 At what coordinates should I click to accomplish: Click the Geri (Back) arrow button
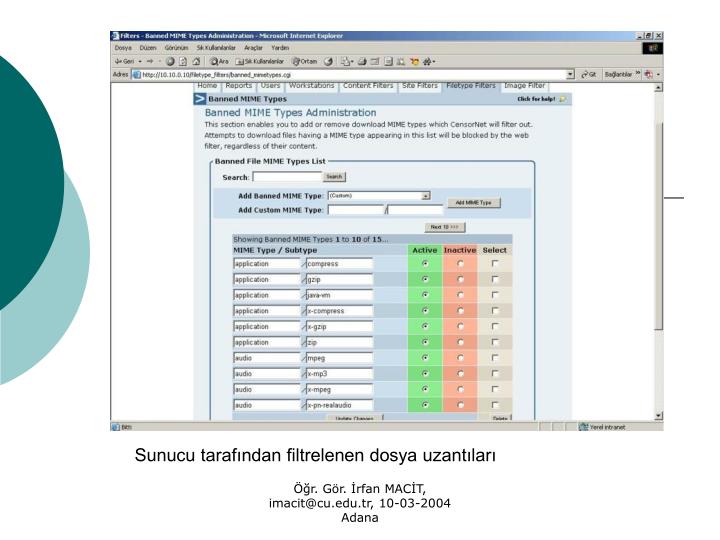click(x=124, y=62)
